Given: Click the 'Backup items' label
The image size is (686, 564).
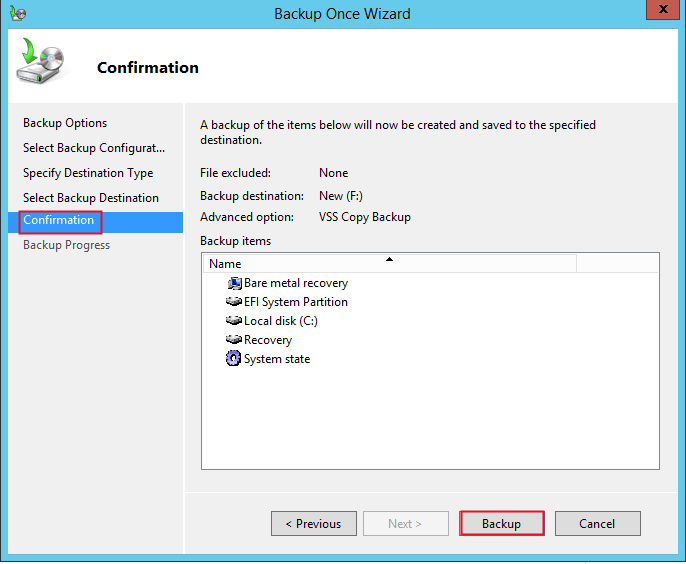Looking at the screenshot, I should [235, 241].
